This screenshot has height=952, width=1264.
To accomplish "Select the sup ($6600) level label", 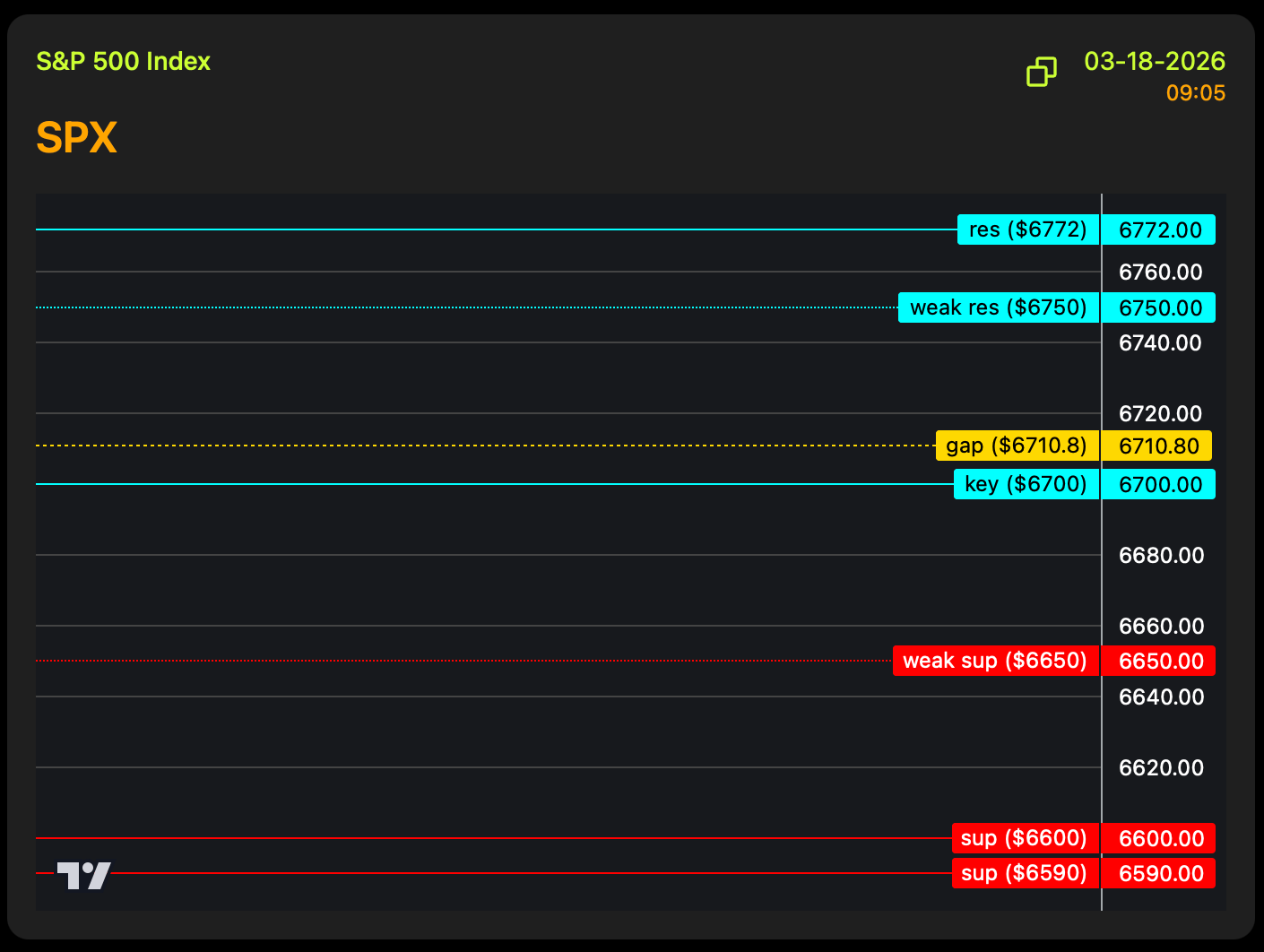I will click(1025, 838).
